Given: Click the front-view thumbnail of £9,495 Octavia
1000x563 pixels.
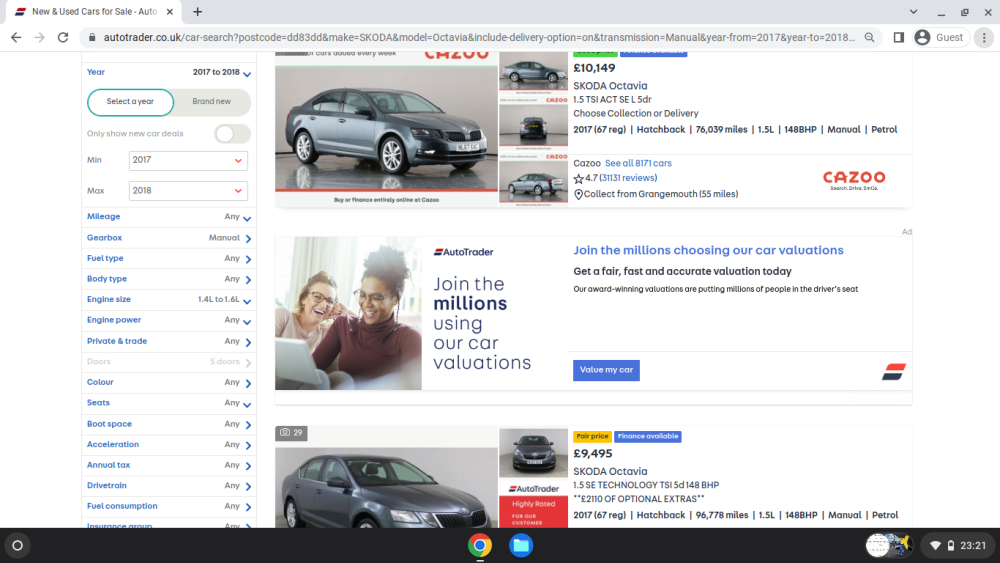Looking at the screenshot, I should tap(533, 453).
